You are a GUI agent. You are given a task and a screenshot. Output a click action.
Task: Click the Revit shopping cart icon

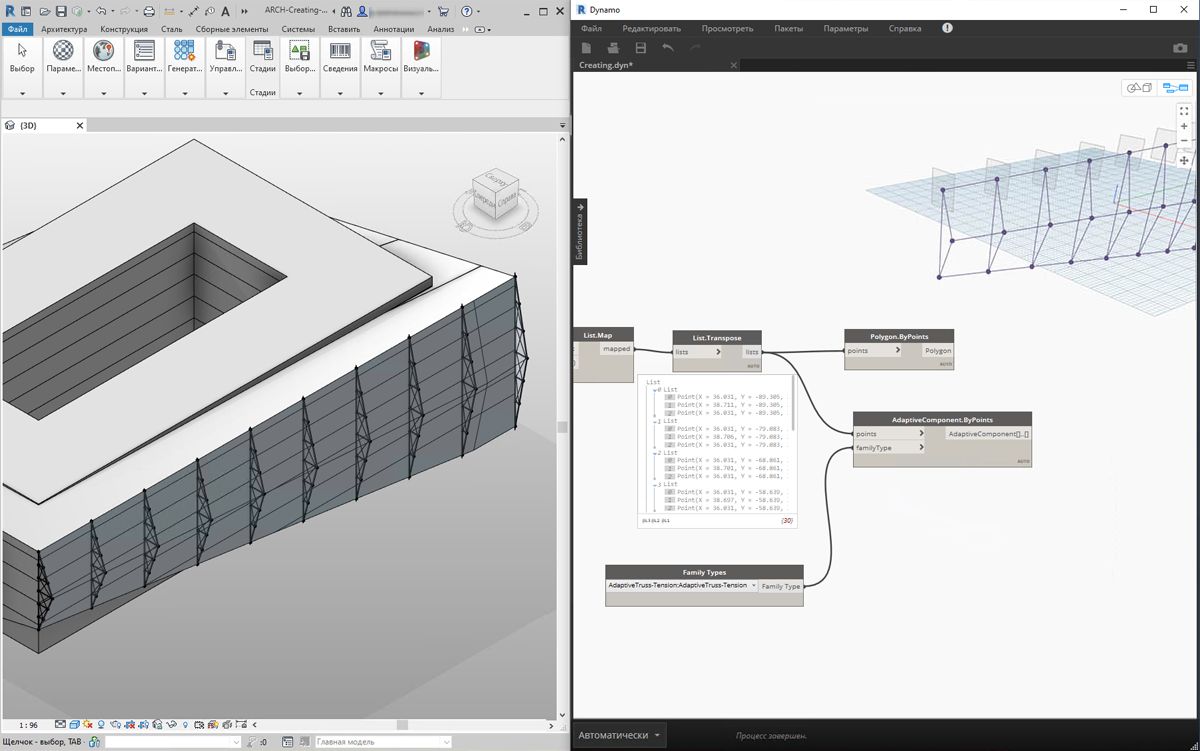tap(443, 11)
